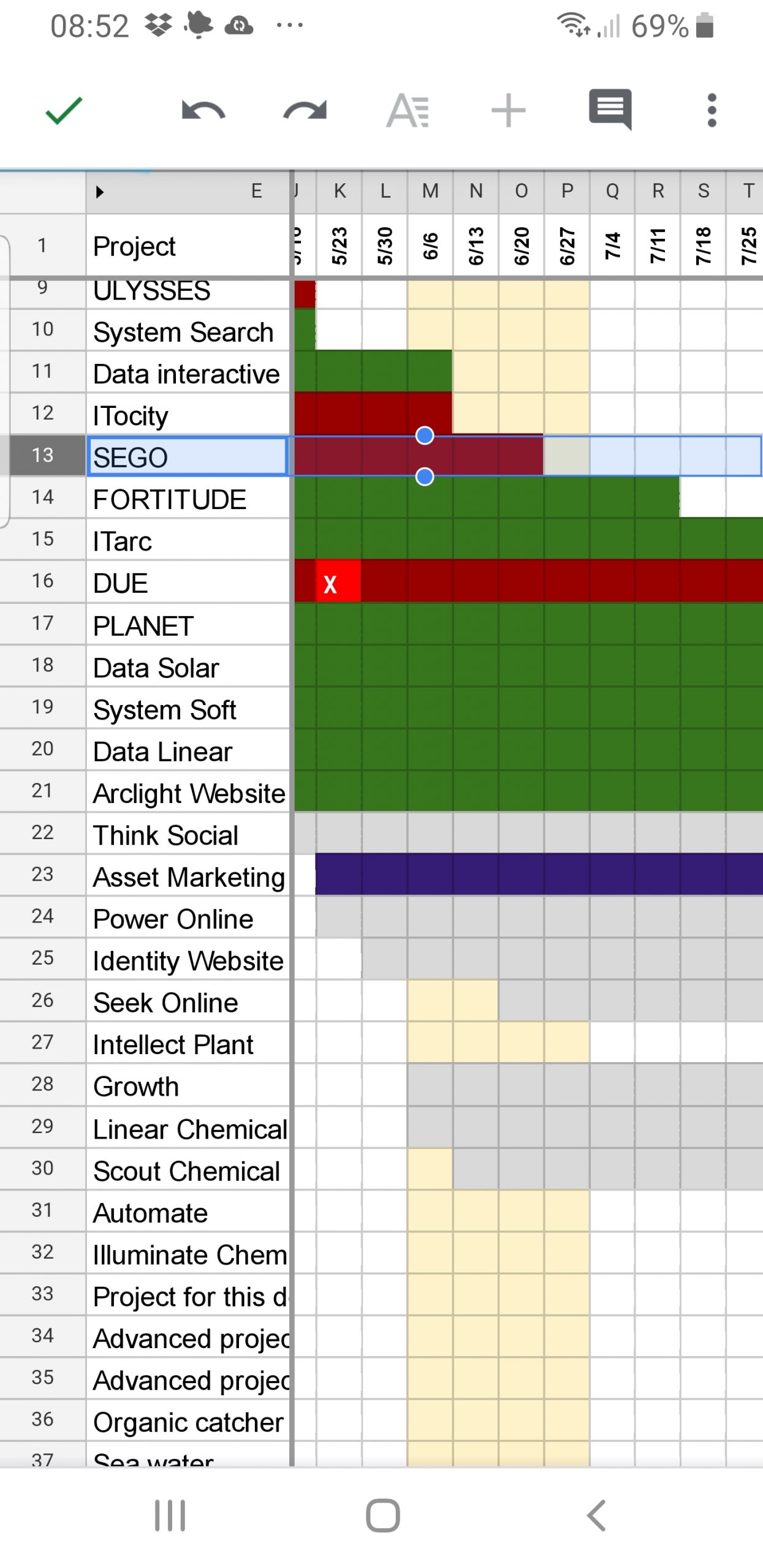763x1568 pixels.
Task: Go to Android home screen
Action: (x=382, y=1515)
